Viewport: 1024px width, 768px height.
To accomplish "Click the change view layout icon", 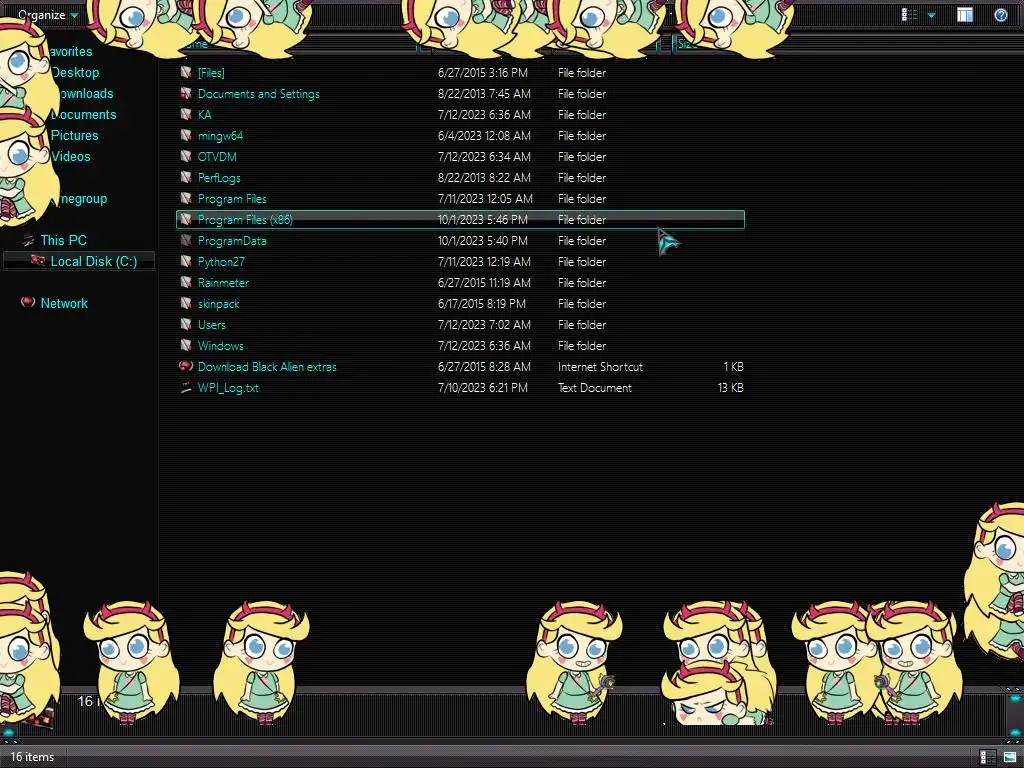I will [909, 14].
